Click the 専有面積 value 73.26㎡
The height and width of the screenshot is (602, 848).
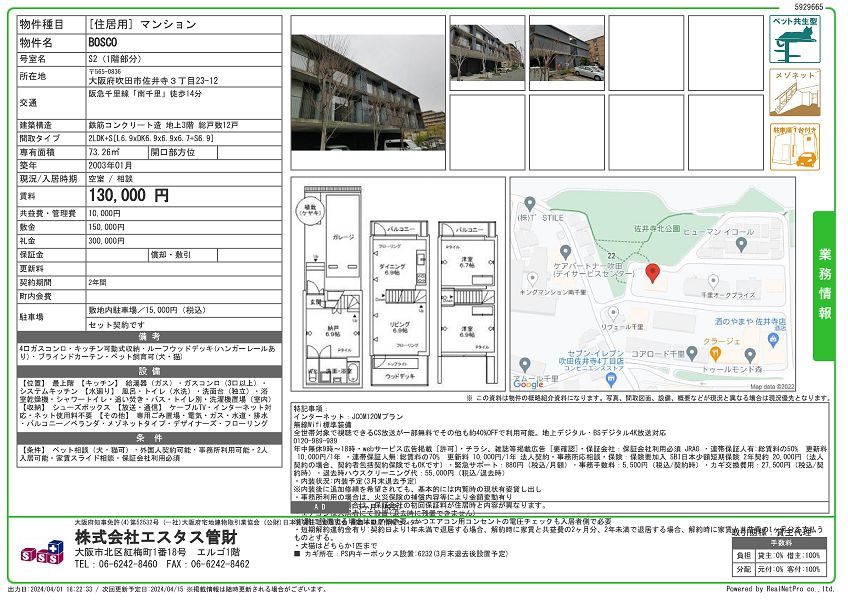(104, 153)
